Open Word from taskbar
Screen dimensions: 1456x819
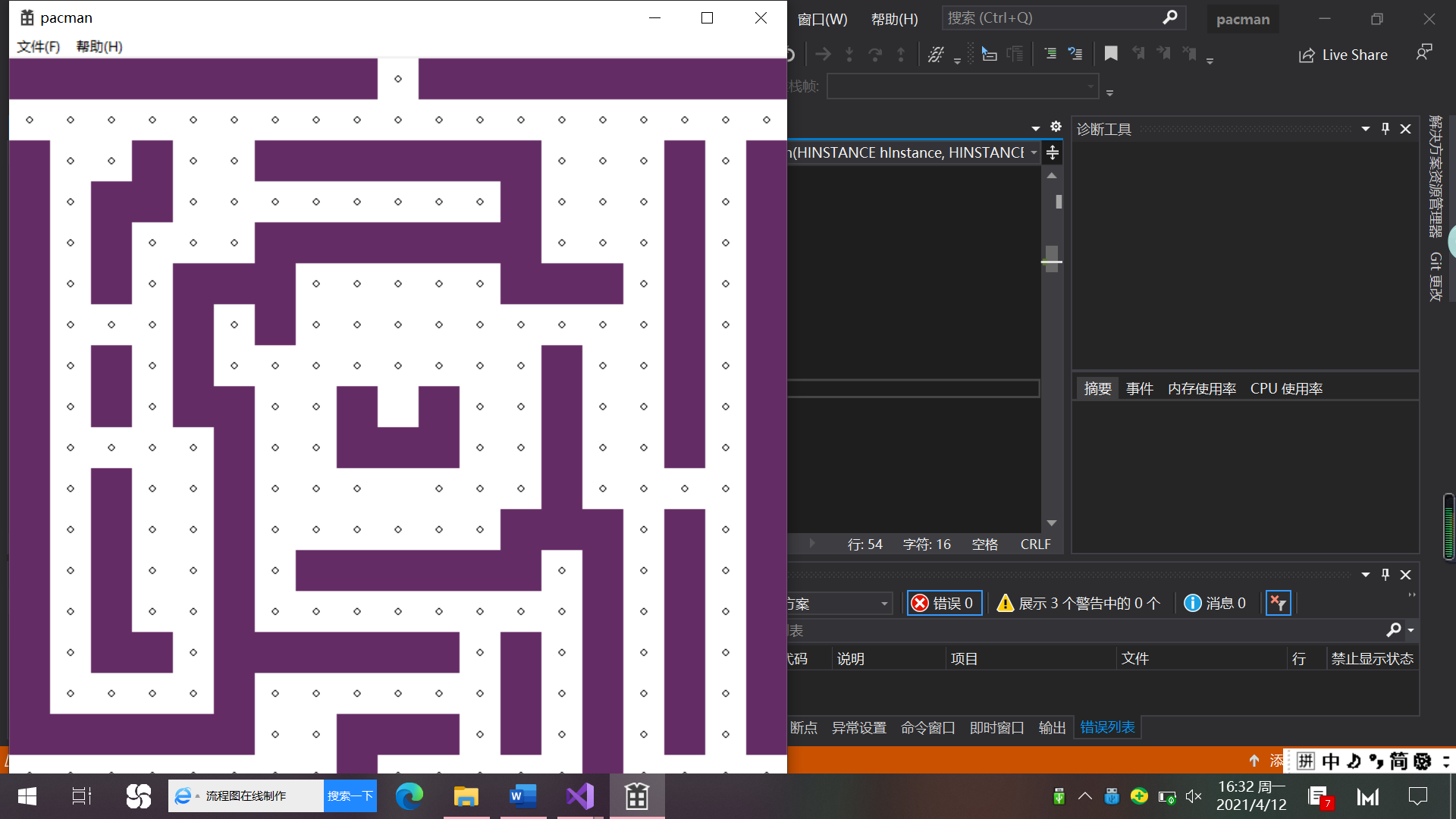click(x=522, y=796)
